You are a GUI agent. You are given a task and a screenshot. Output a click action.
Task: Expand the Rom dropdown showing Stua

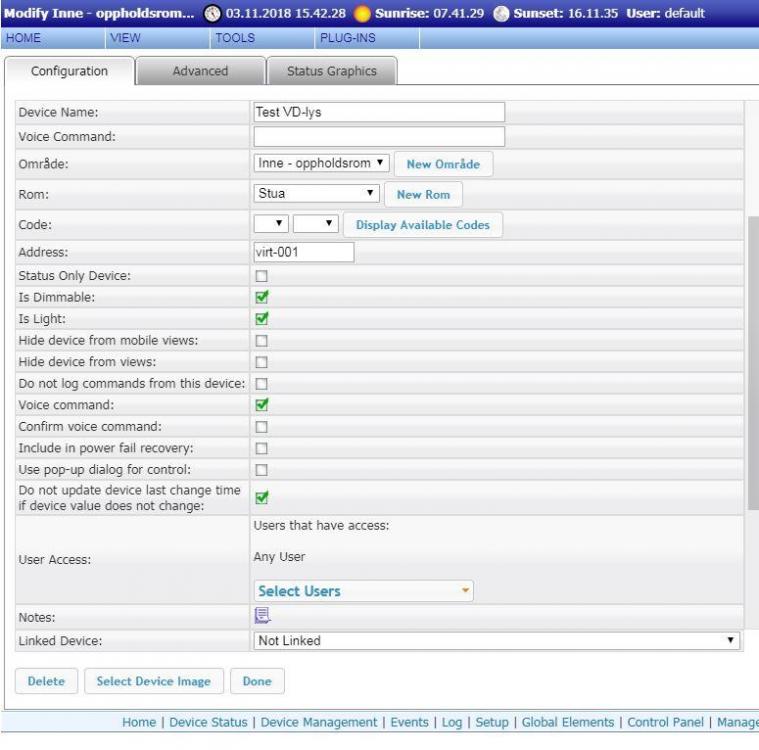(318, 194)
